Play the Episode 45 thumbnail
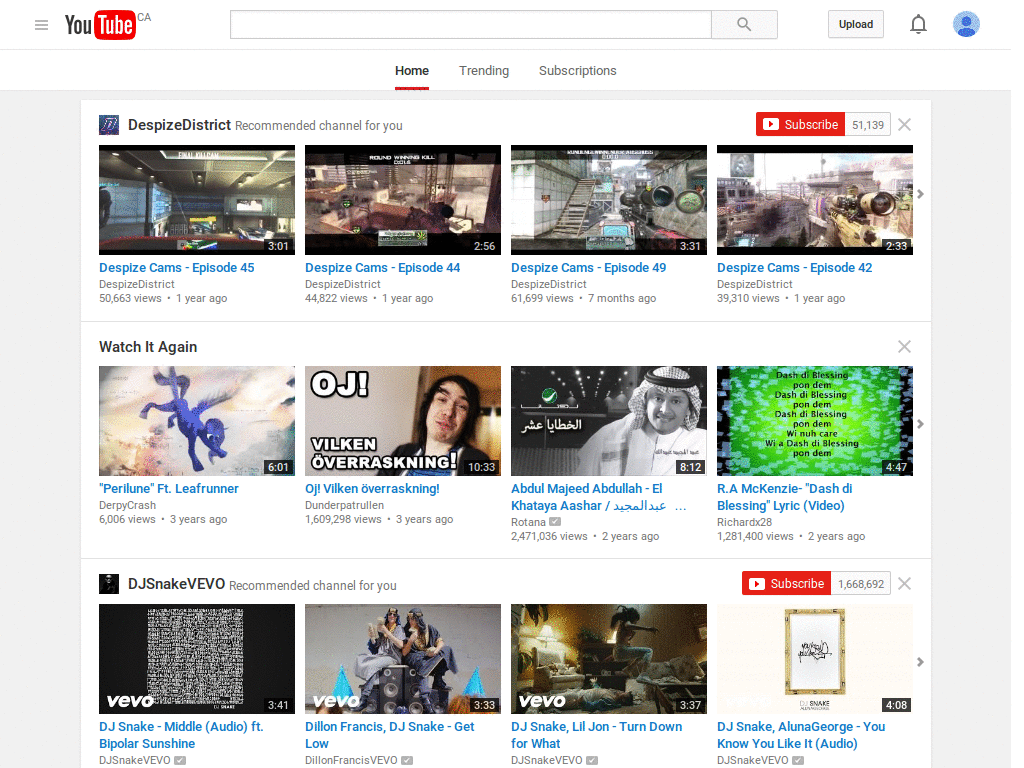The width and height of the screenshot is (1024, 768). (x=197, y=200)
